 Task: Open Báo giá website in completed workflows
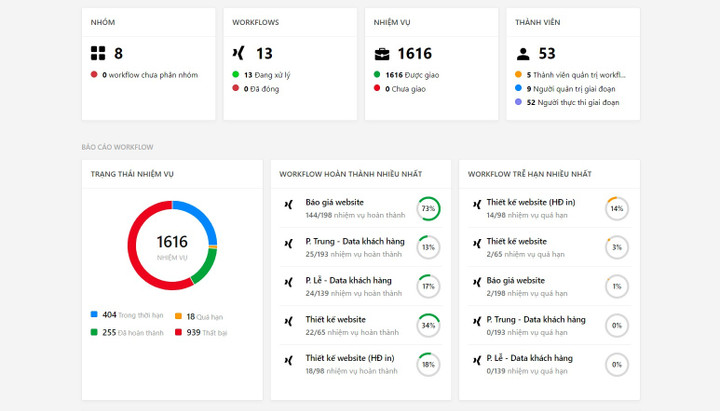337,202
